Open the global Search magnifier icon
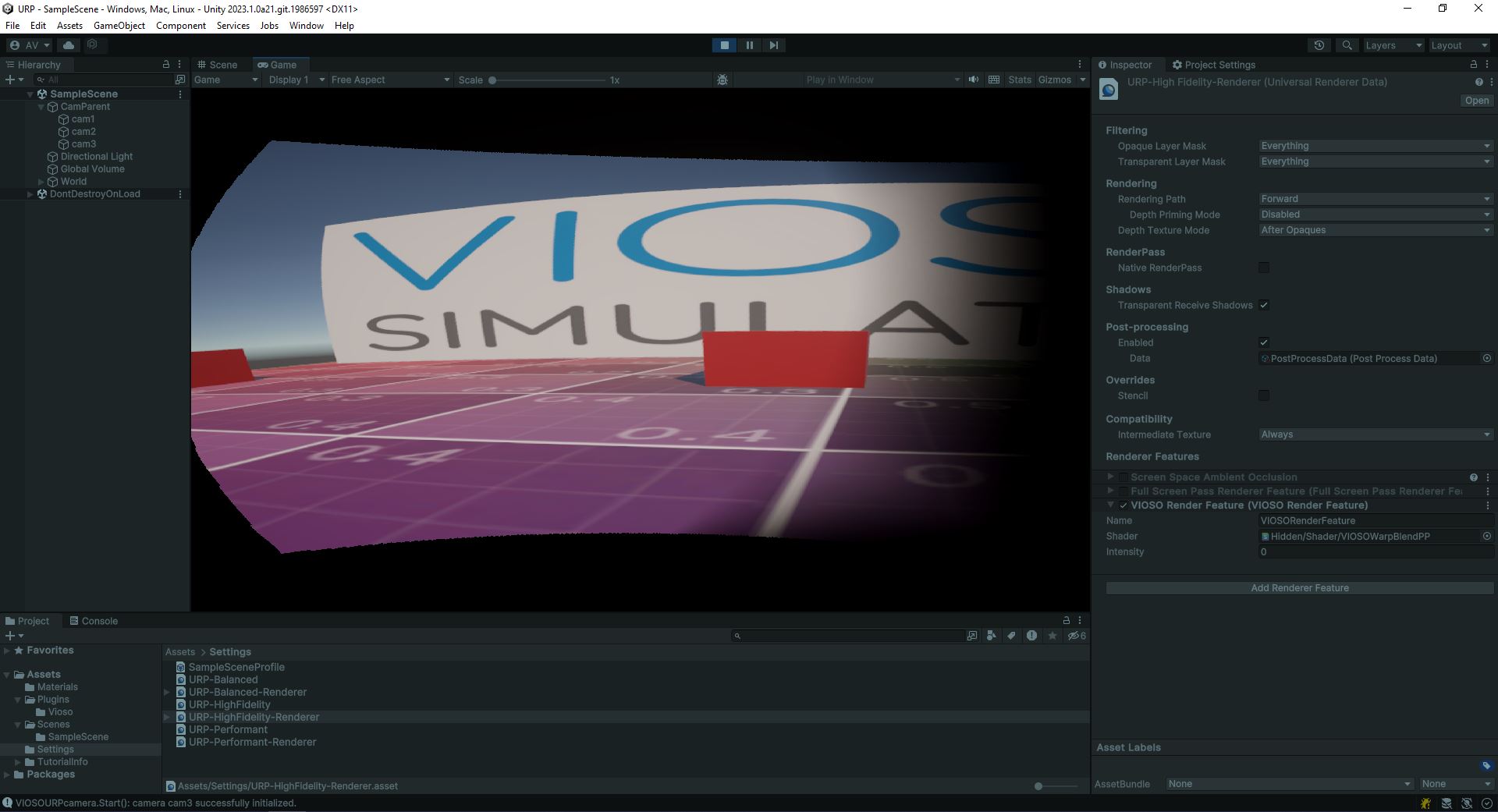The width and height of the screenshot is (1498, 812). (1347, 45)
